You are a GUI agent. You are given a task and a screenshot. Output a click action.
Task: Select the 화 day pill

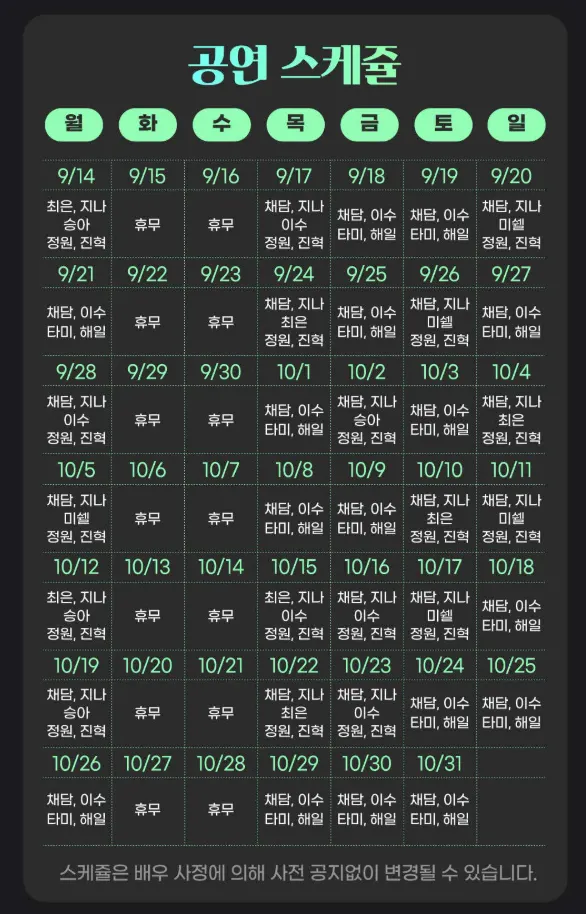[148, 124]
